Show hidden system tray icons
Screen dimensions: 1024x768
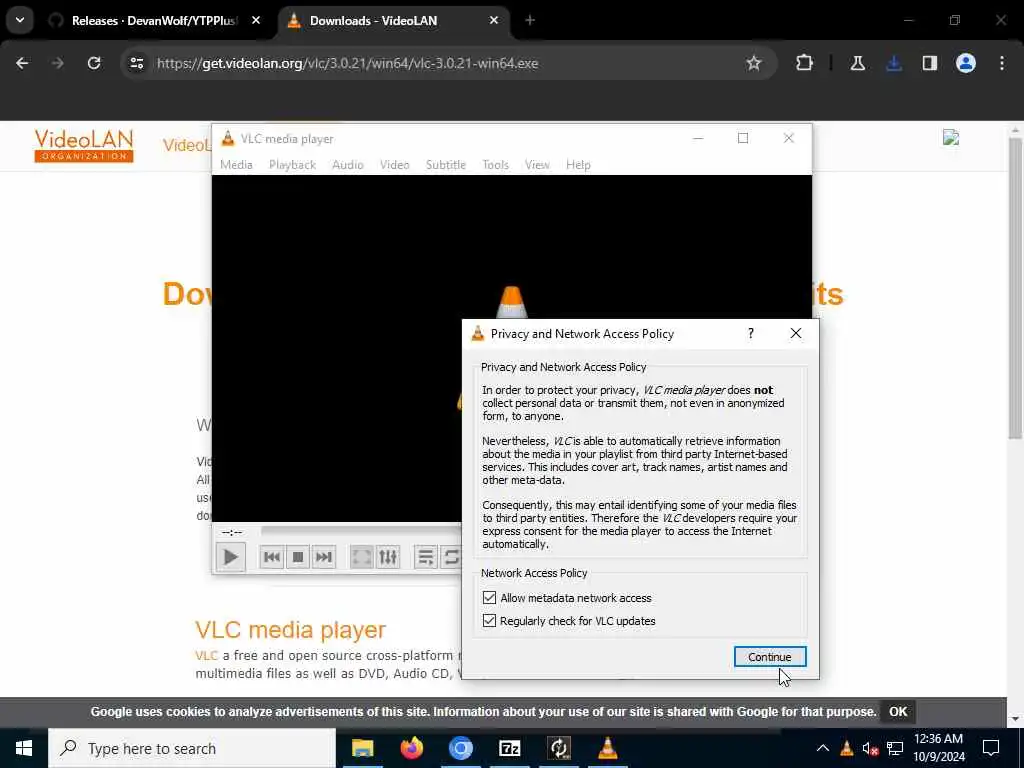823,748
